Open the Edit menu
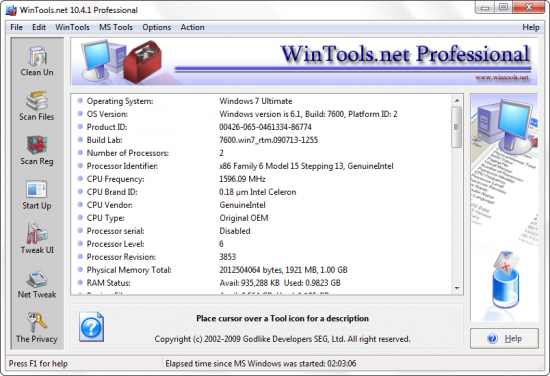550x376 pixels. (39, 27)
